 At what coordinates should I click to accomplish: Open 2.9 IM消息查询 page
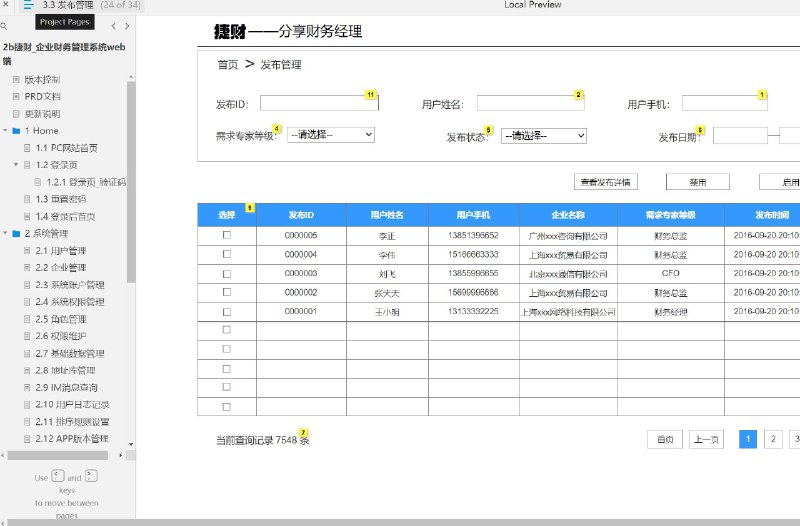tap(66, 387)
